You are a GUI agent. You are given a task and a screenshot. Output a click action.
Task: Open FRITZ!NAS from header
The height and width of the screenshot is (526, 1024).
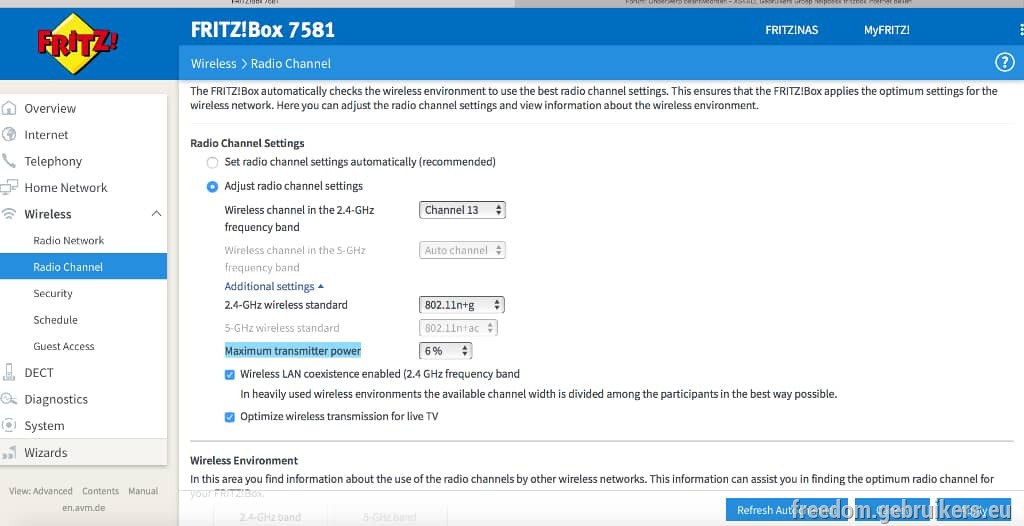[x=792, y=29]
